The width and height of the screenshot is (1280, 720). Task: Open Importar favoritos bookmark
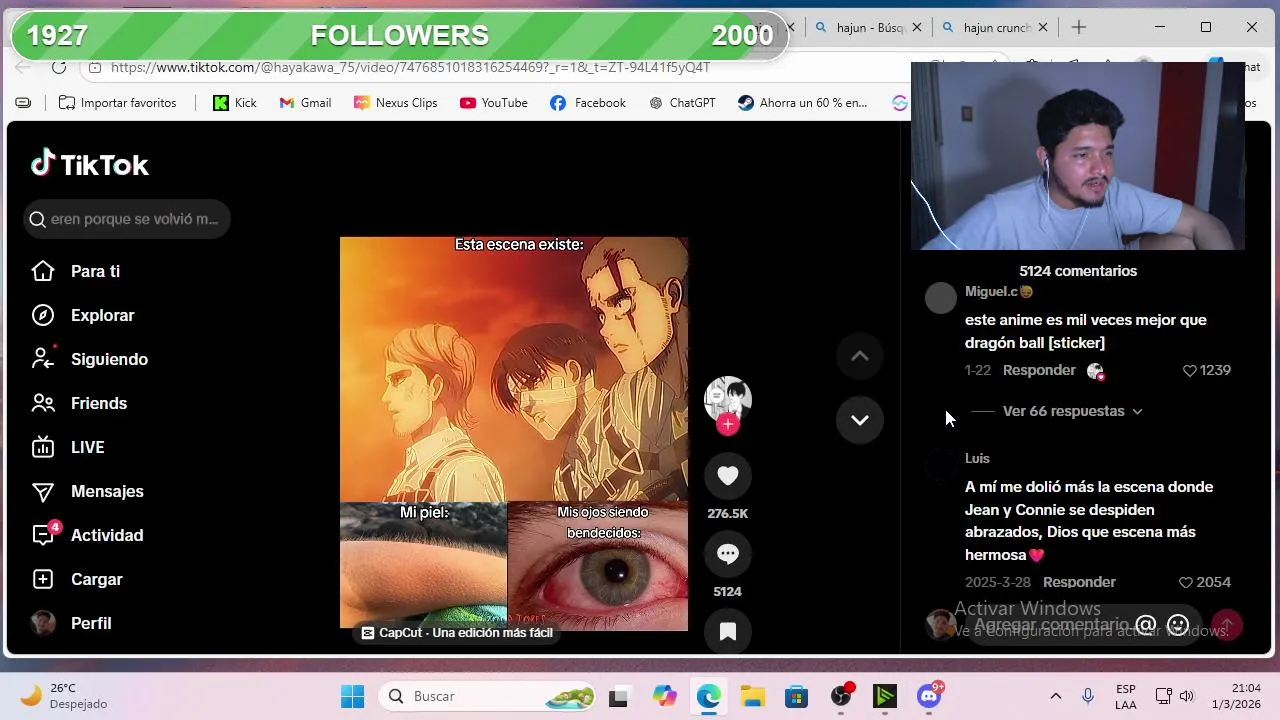pos(117,103)
